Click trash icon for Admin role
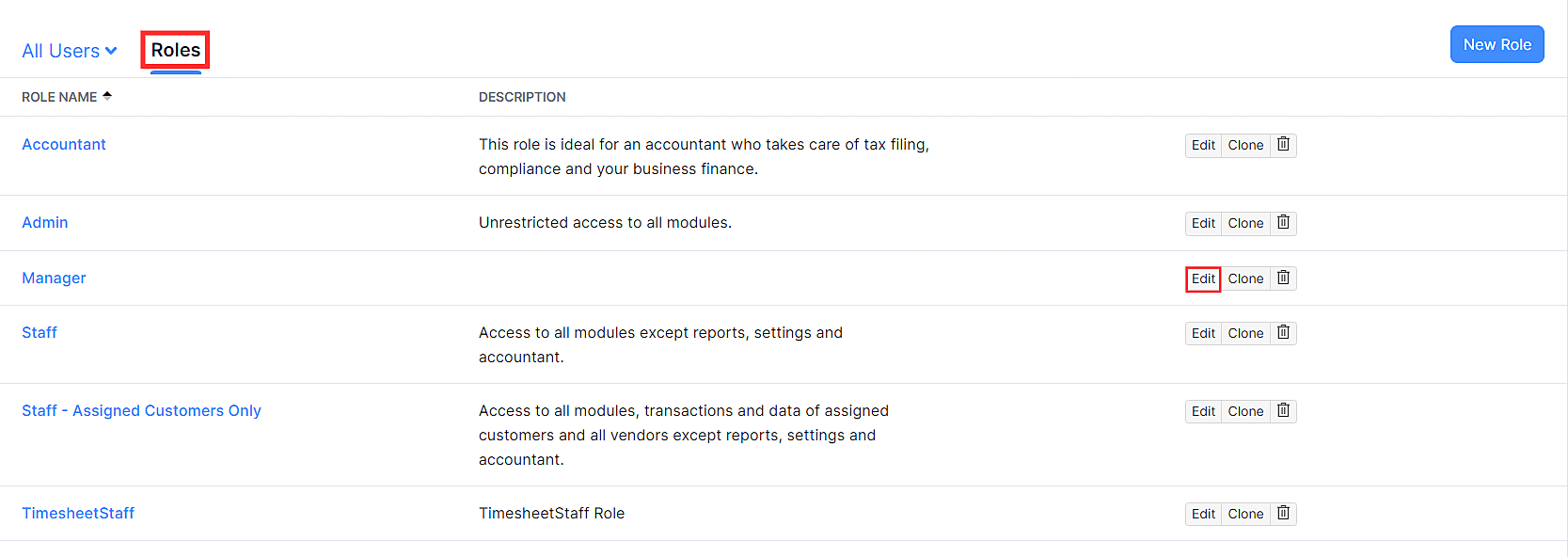 point(1283,223)
